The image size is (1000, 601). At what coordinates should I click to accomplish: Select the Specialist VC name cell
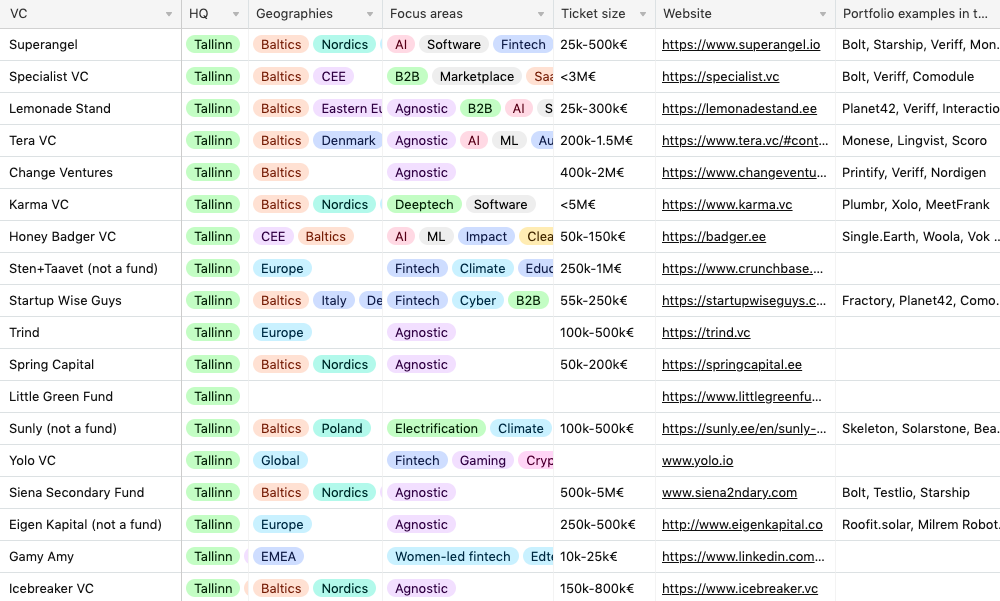pos(91,77)
